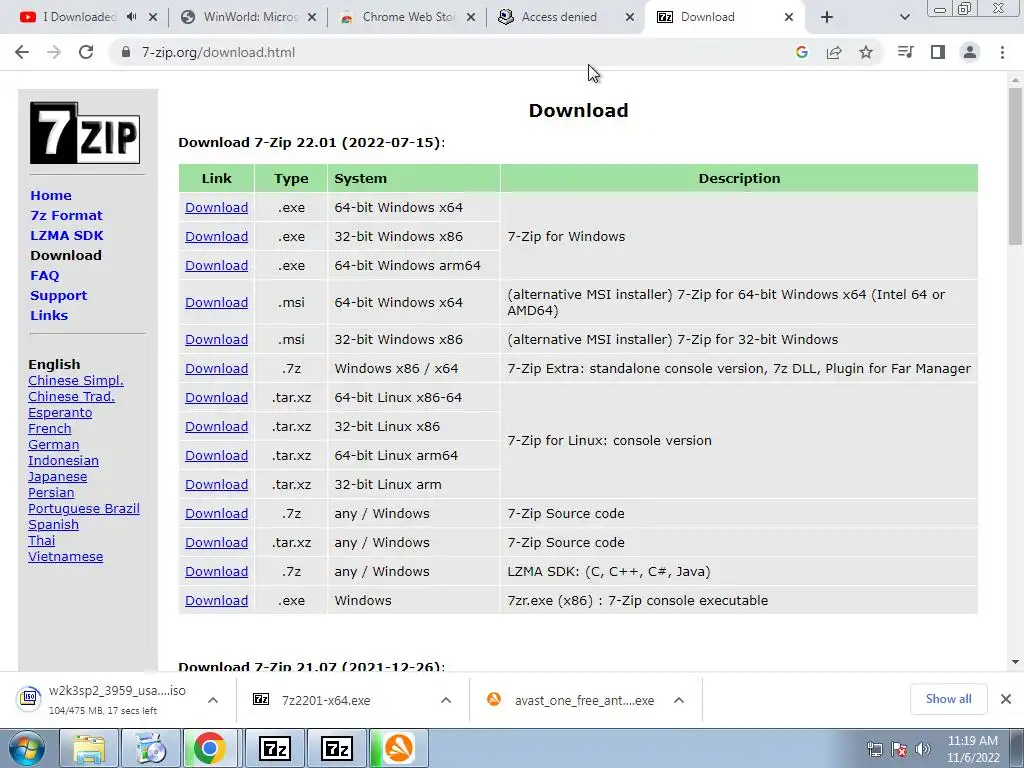Switch language to Vietnamese
The width and height of the screenshot is (1024, 768).
point(65,557)
